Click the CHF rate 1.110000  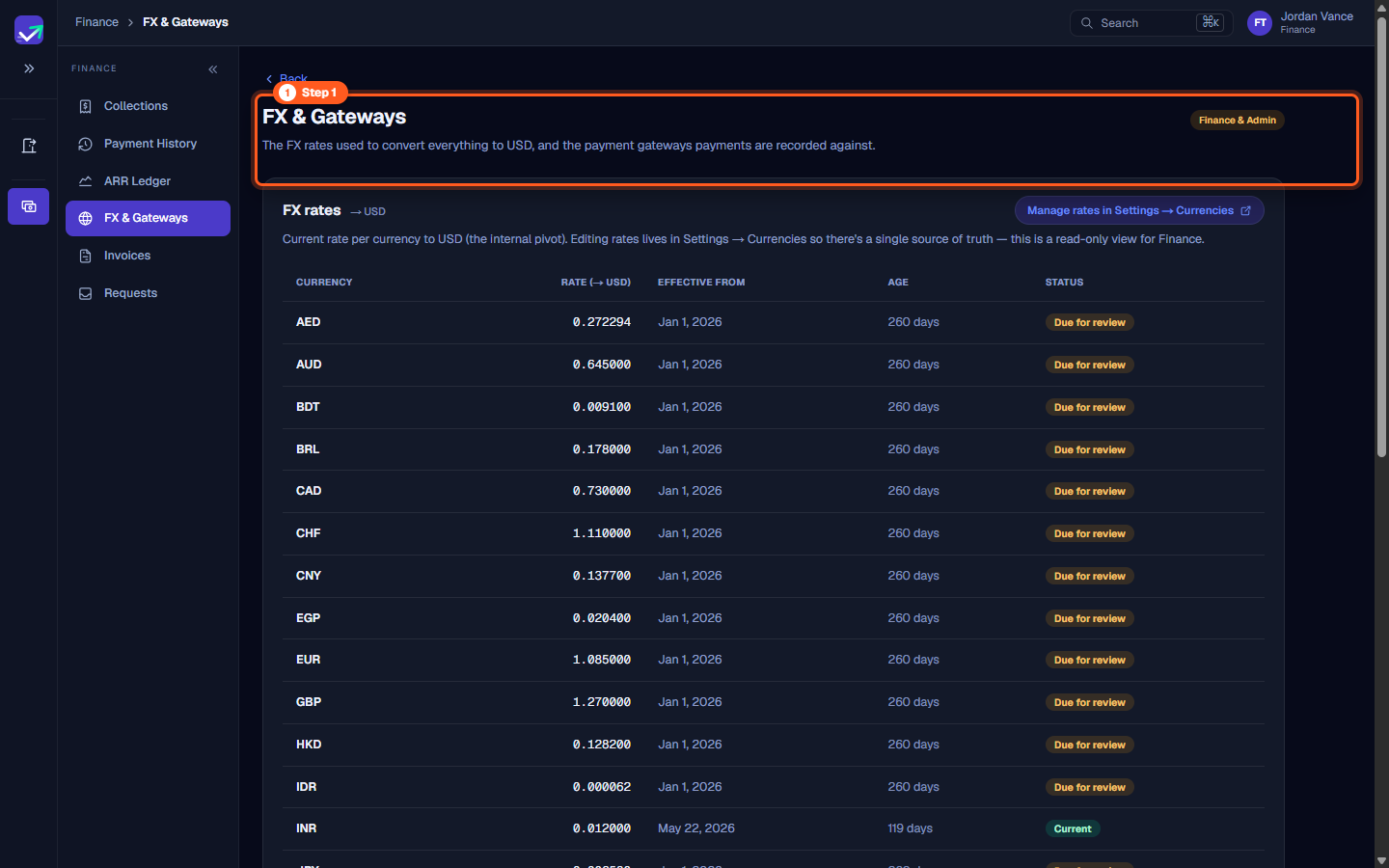602,533
